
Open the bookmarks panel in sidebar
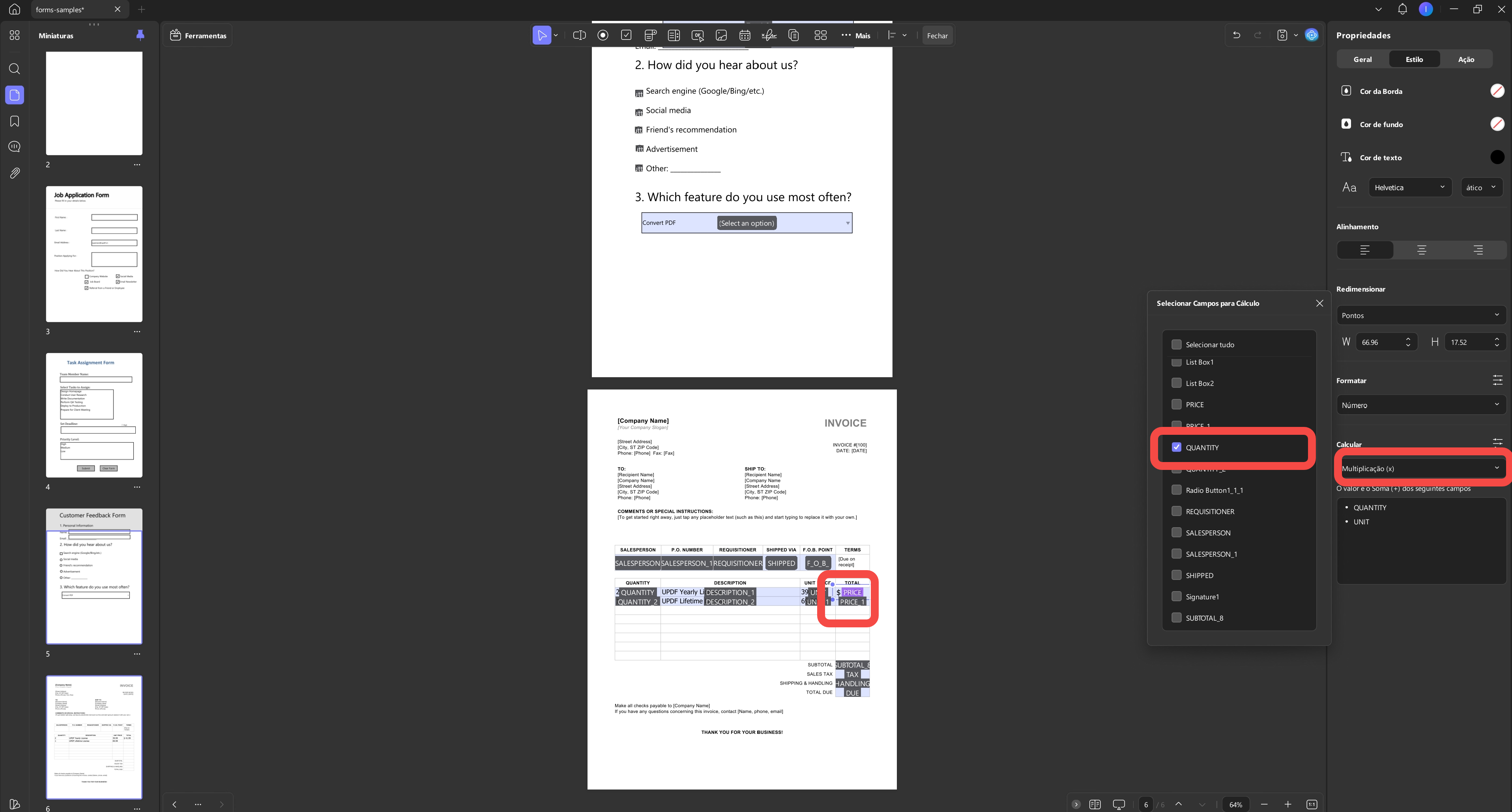[x=15, y=121]
